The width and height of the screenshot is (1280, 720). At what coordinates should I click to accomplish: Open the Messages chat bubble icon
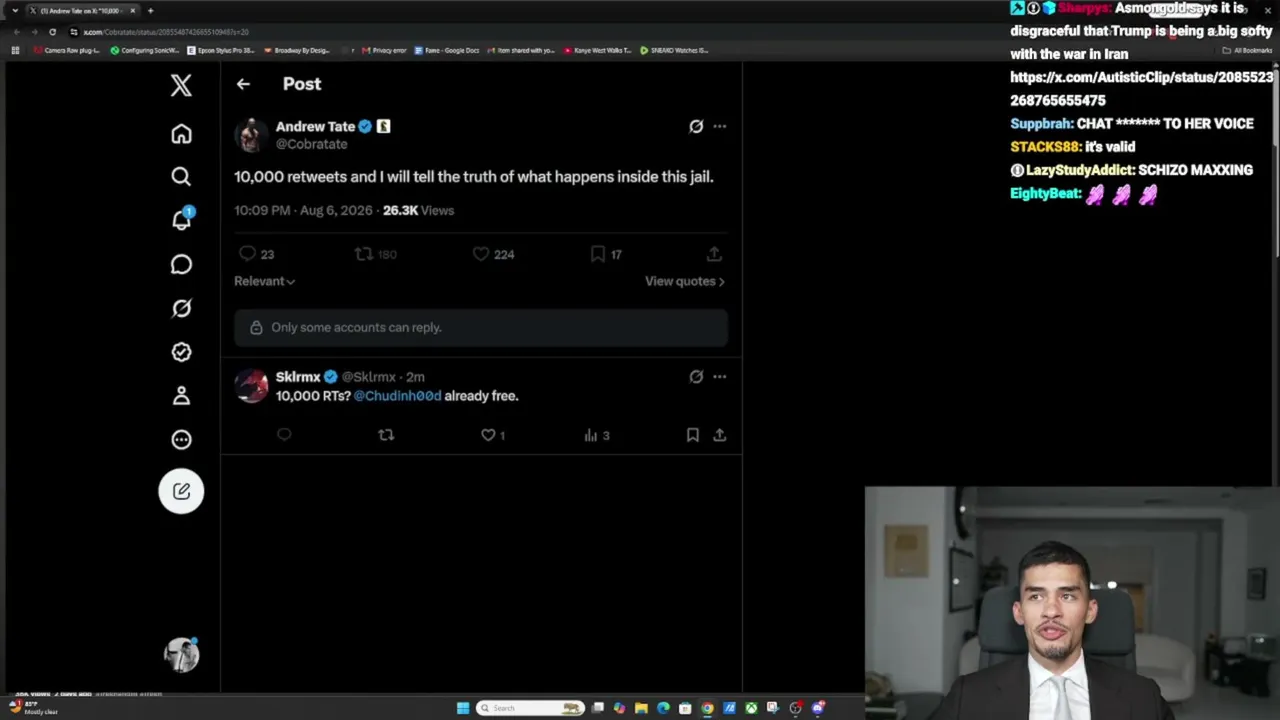pyautogui.click(x=181, y=264)
